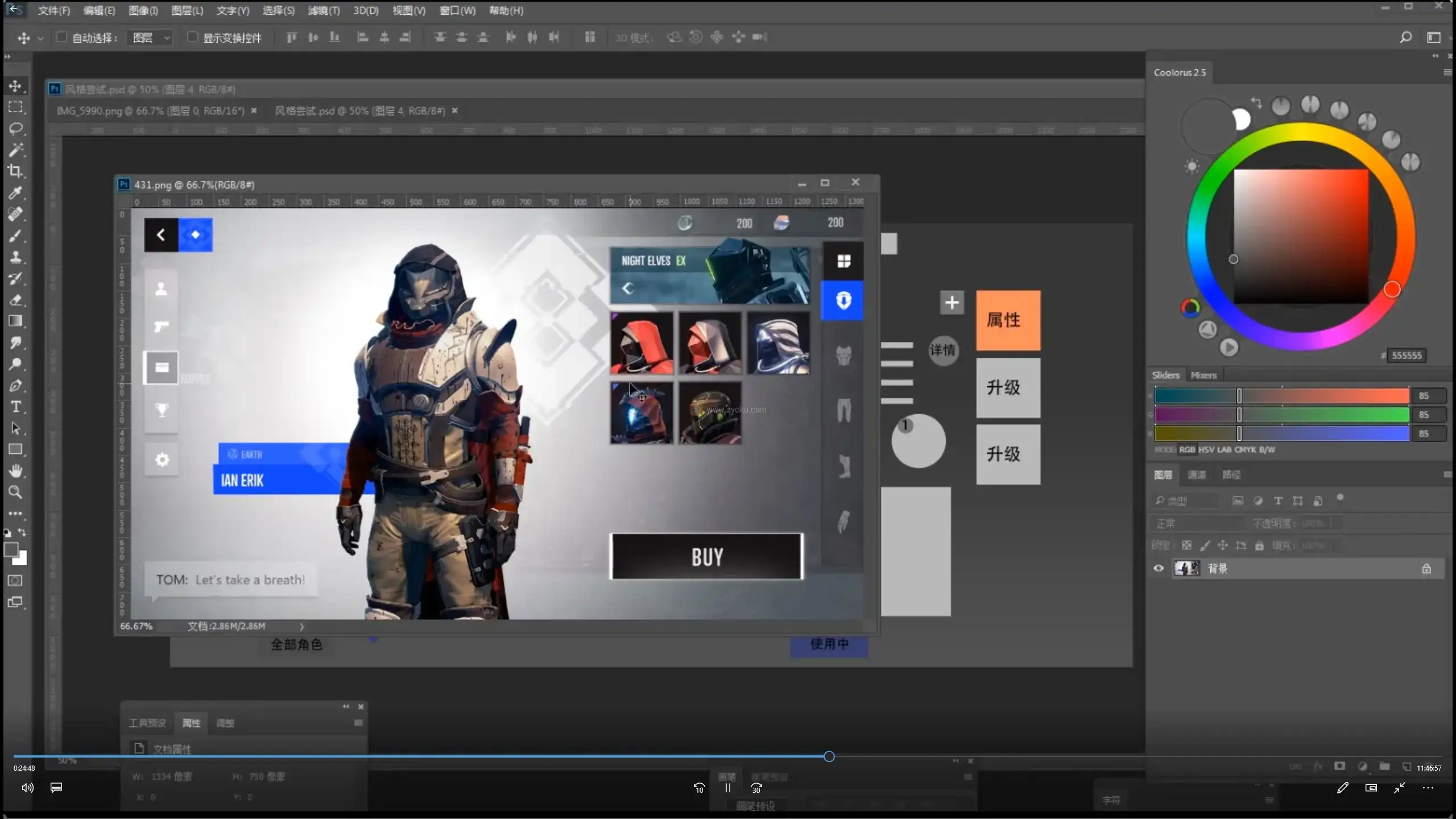The height and width of the screenshot is (819, 1456).
Task: Click the red RGB slider in Coolorus
Action: pyautogui.click(x=1282, y=396)
